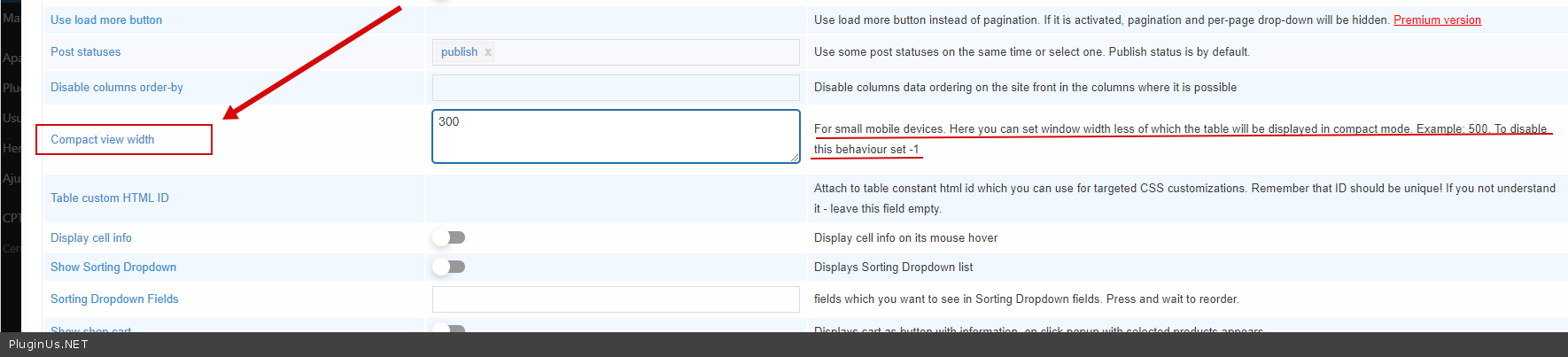
Task: Open the Post statuses selection field
Action: coord(647,52)
